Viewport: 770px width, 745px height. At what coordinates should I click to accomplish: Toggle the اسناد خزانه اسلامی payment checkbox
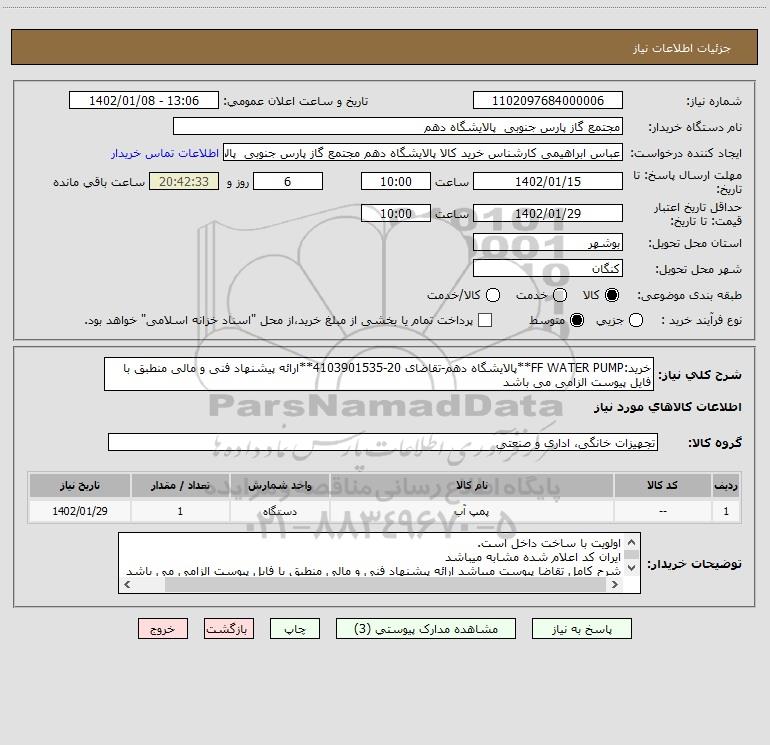[485, 320]
